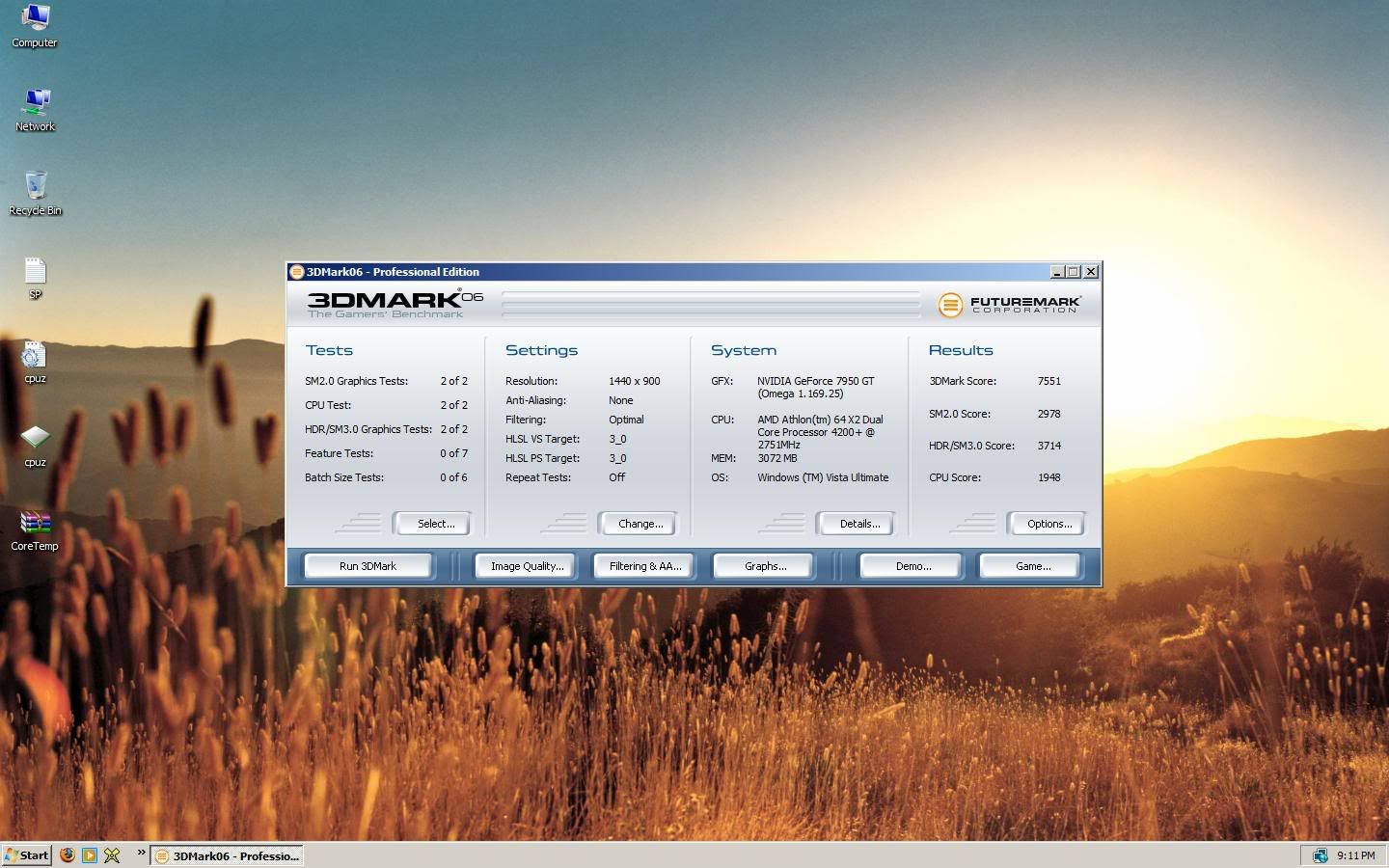Click the NVIDIA GeForce 7950 GT text
The height and width of the screenshot is (868, 1389).
click(816, 381)
